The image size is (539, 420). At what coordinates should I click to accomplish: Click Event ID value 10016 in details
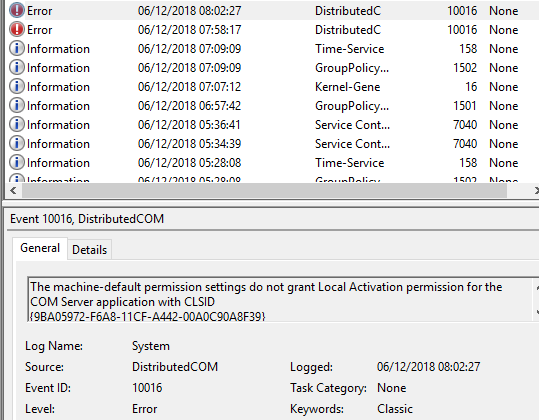pyautogui.click(x=147, y=388)
